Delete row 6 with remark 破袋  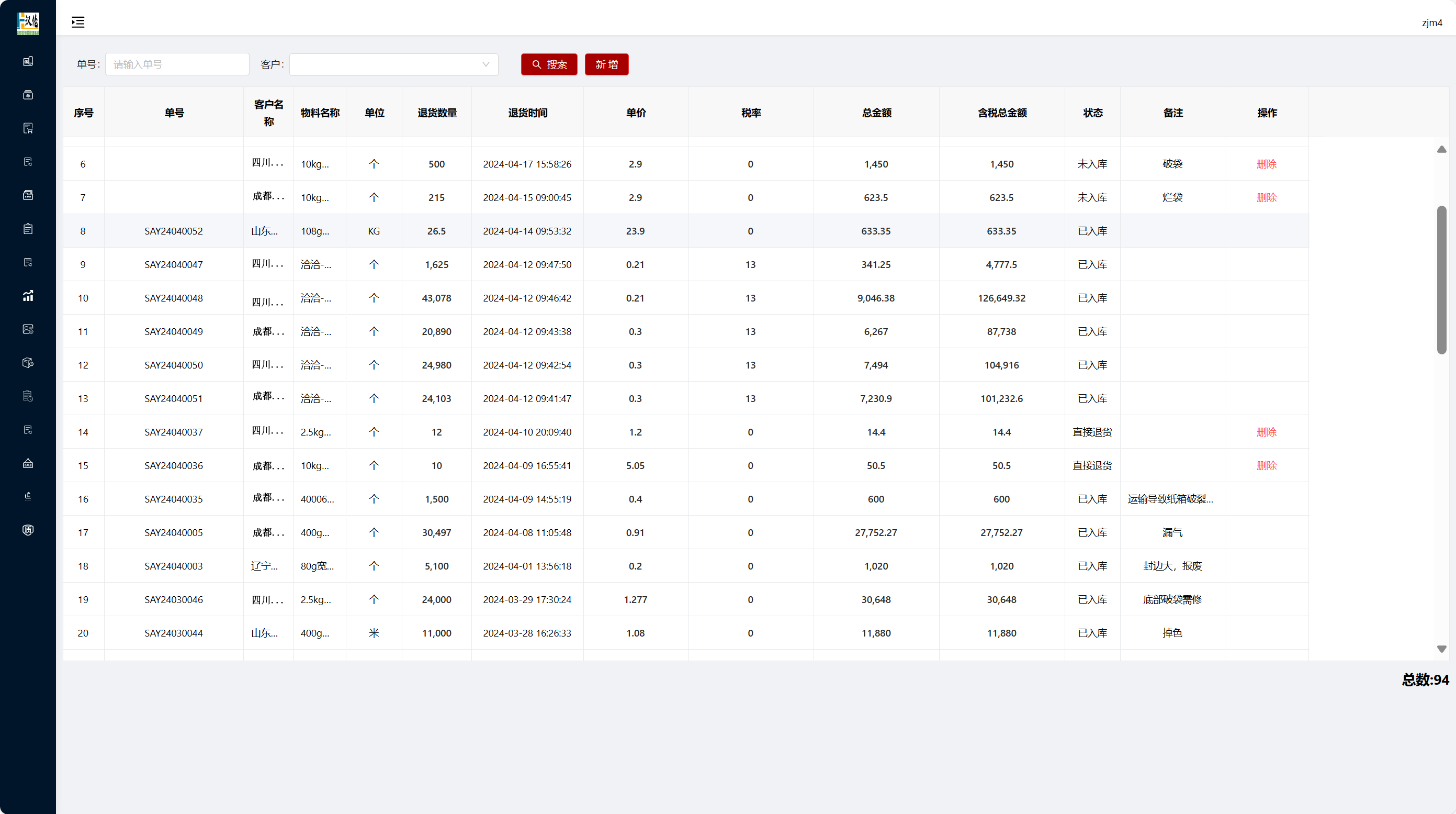coord(1266,164)
